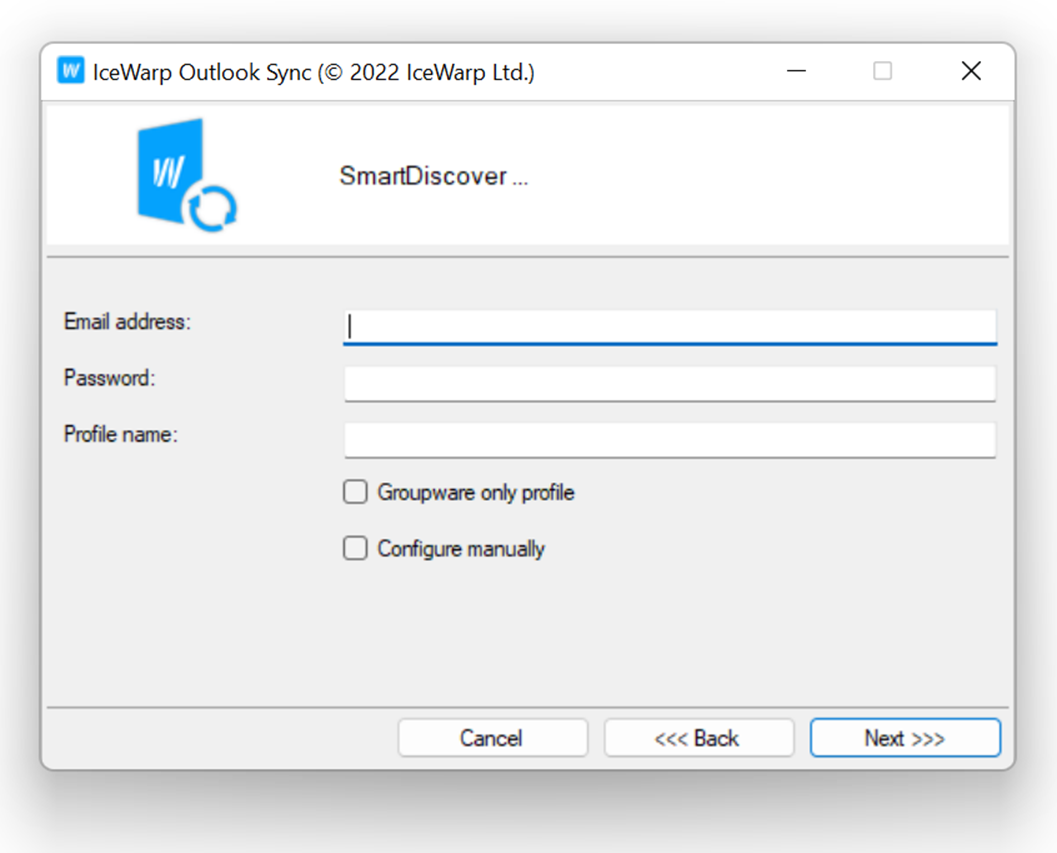The height and width of the screenshot is (853, 1057).
Task: Go back with the <<< Back button
Action: click(x=698, y=738)
